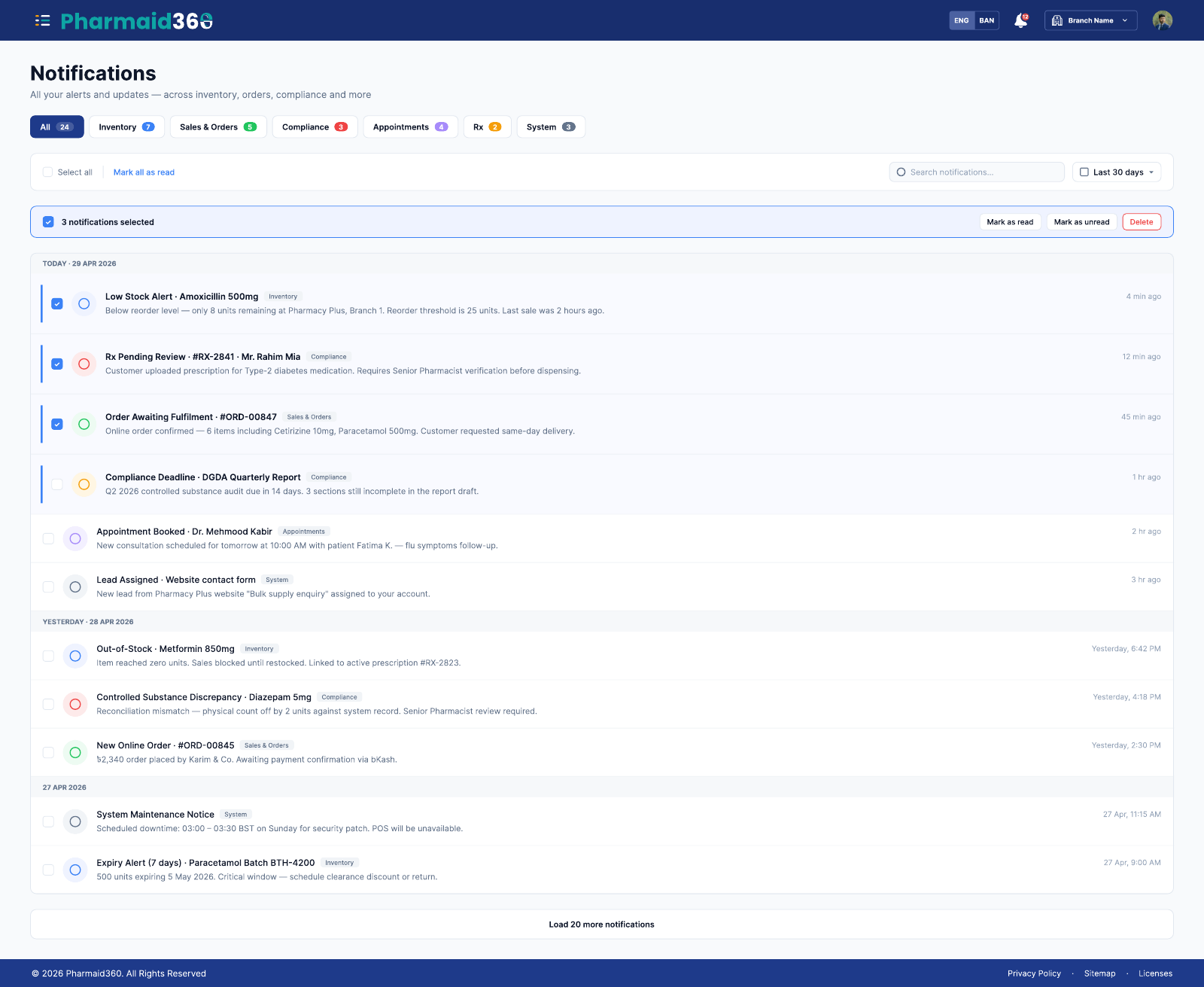
Task: Click the Mark all as read link
Action: tap(144, 172)
